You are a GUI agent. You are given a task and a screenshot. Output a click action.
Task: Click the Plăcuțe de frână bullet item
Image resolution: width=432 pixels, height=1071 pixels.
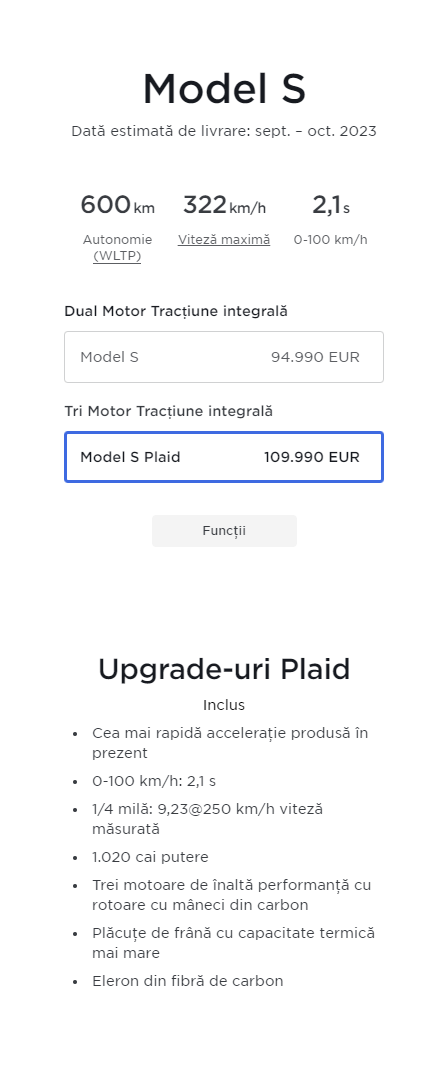point(234,943)
